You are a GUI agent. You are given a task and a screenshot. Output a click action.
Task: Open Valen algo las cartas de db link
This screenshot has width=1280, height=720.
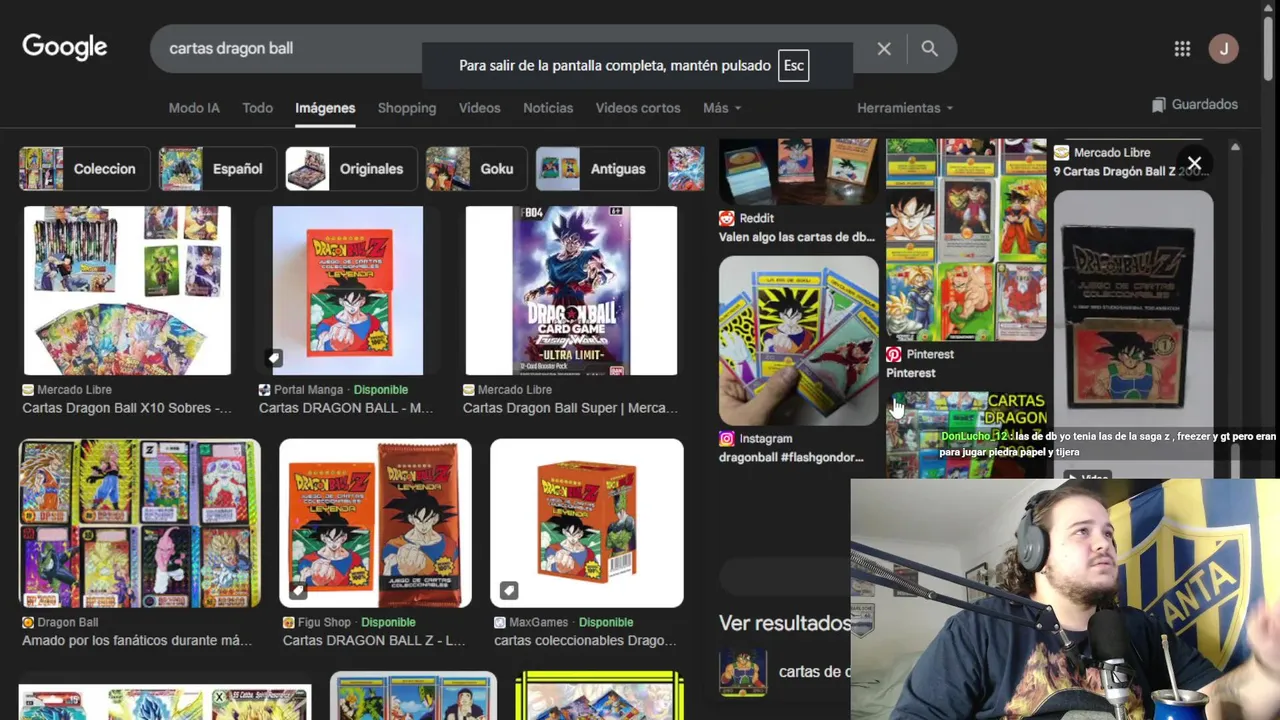[x=797, y=237]
